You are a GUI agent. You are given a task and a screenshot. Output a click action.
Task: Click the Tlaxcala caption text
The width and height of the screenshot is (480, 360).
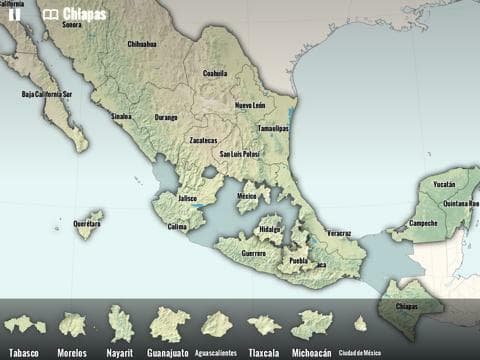point(264,353)
